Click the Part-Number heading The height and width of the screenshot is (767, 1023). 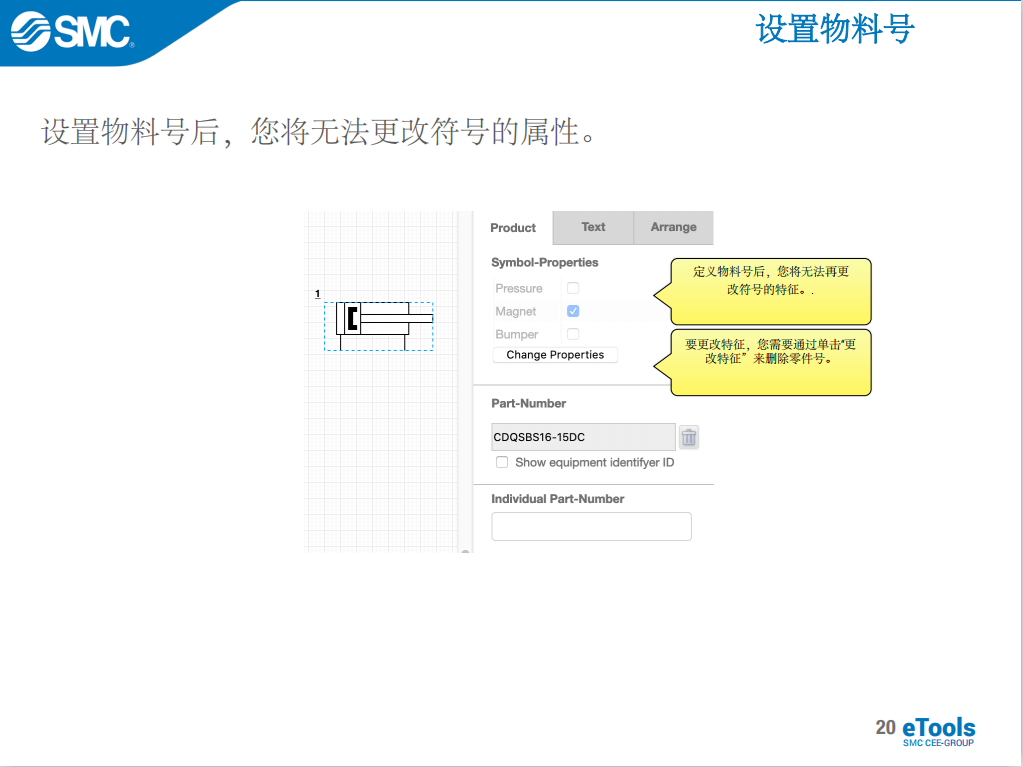[x=528, y=403]
